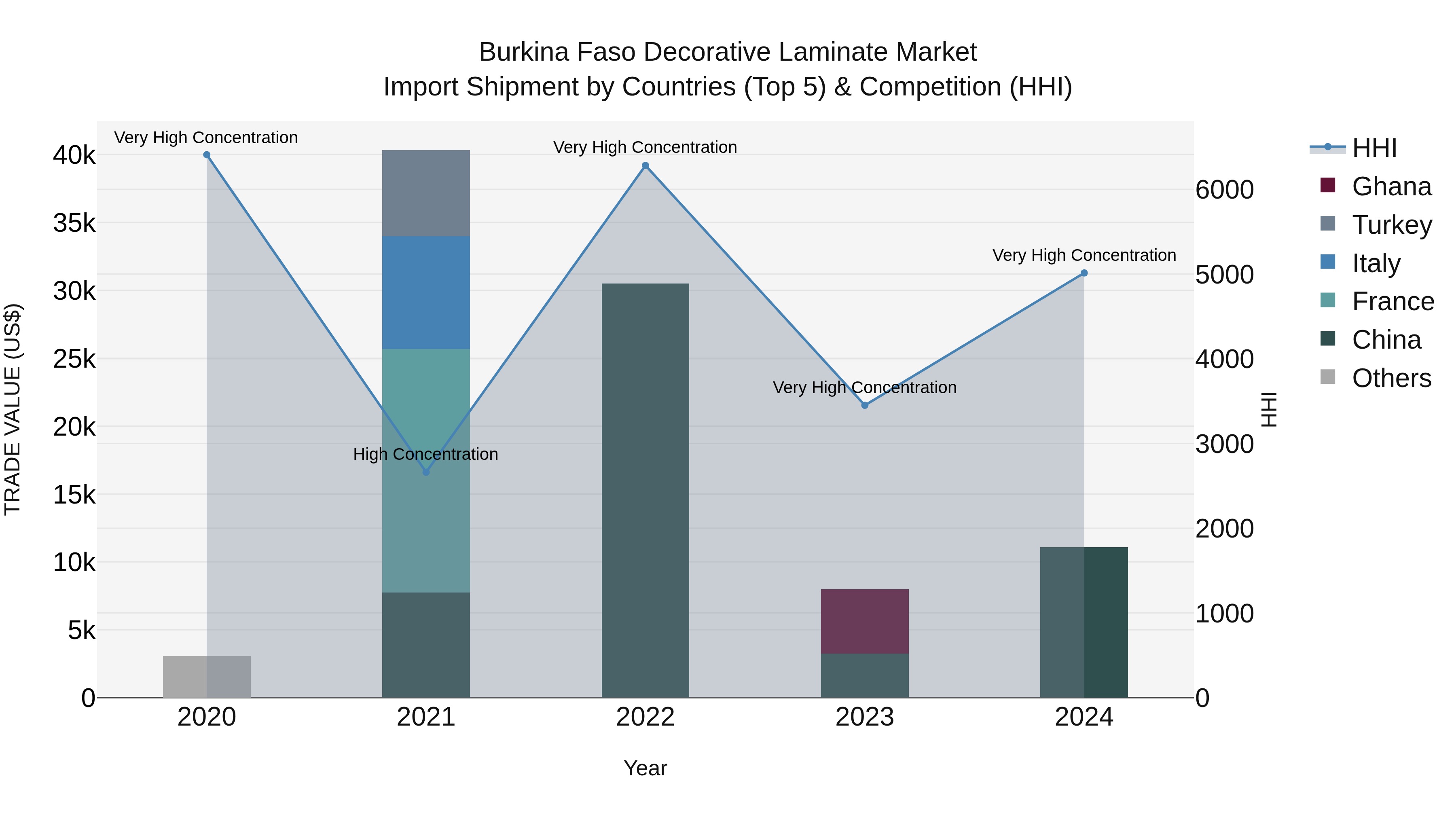Toggle the Ghana legend entry
The image size is (1456, 819).
tap(1376, 186)
